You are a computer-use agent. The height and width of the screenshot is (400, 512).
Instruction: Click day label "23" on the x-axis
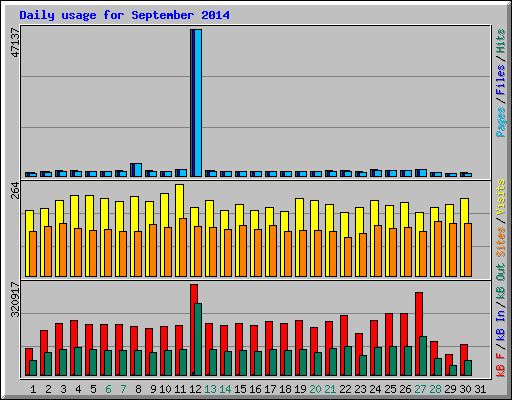[360, 389]
